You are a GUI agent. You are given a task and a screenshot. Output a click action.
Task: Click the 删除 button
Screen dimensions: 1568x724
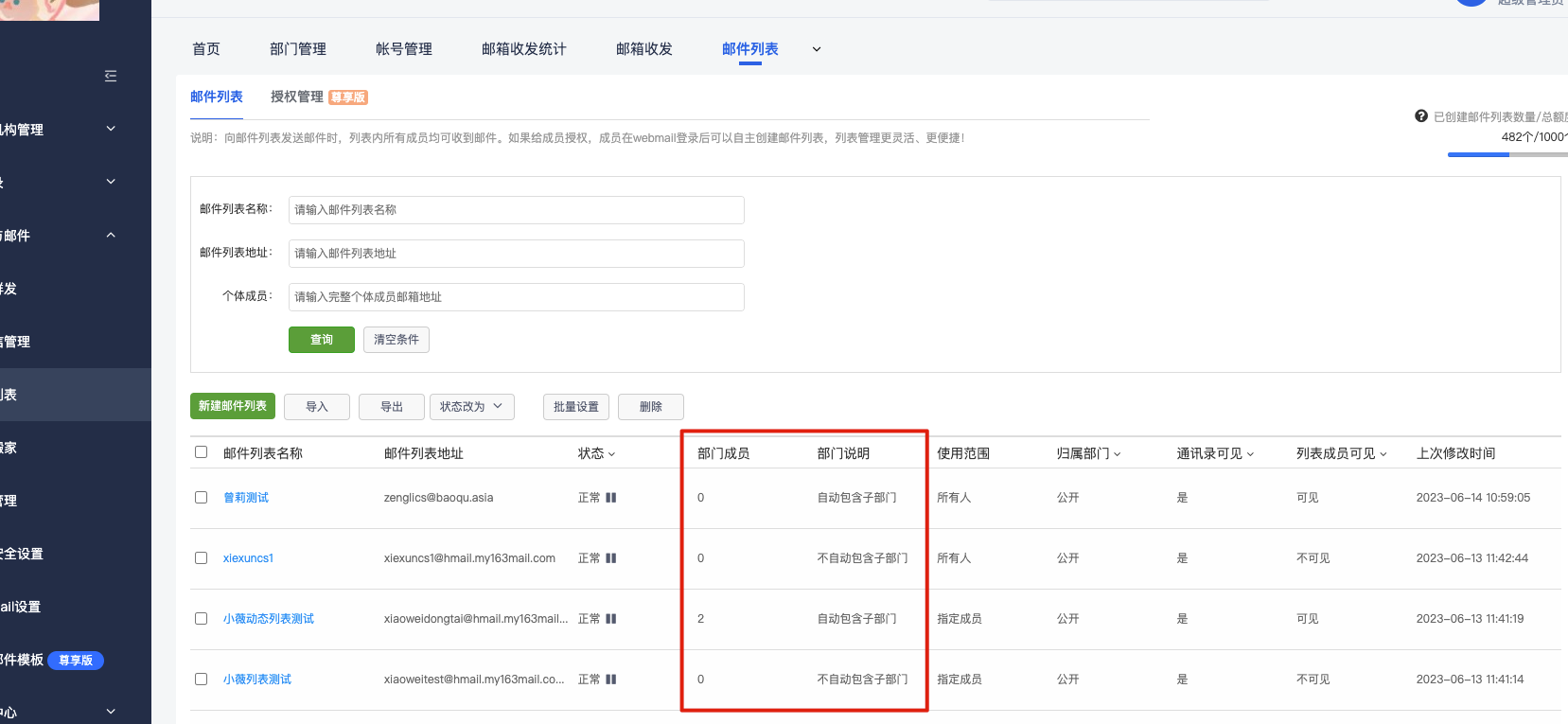coord(651,407)
